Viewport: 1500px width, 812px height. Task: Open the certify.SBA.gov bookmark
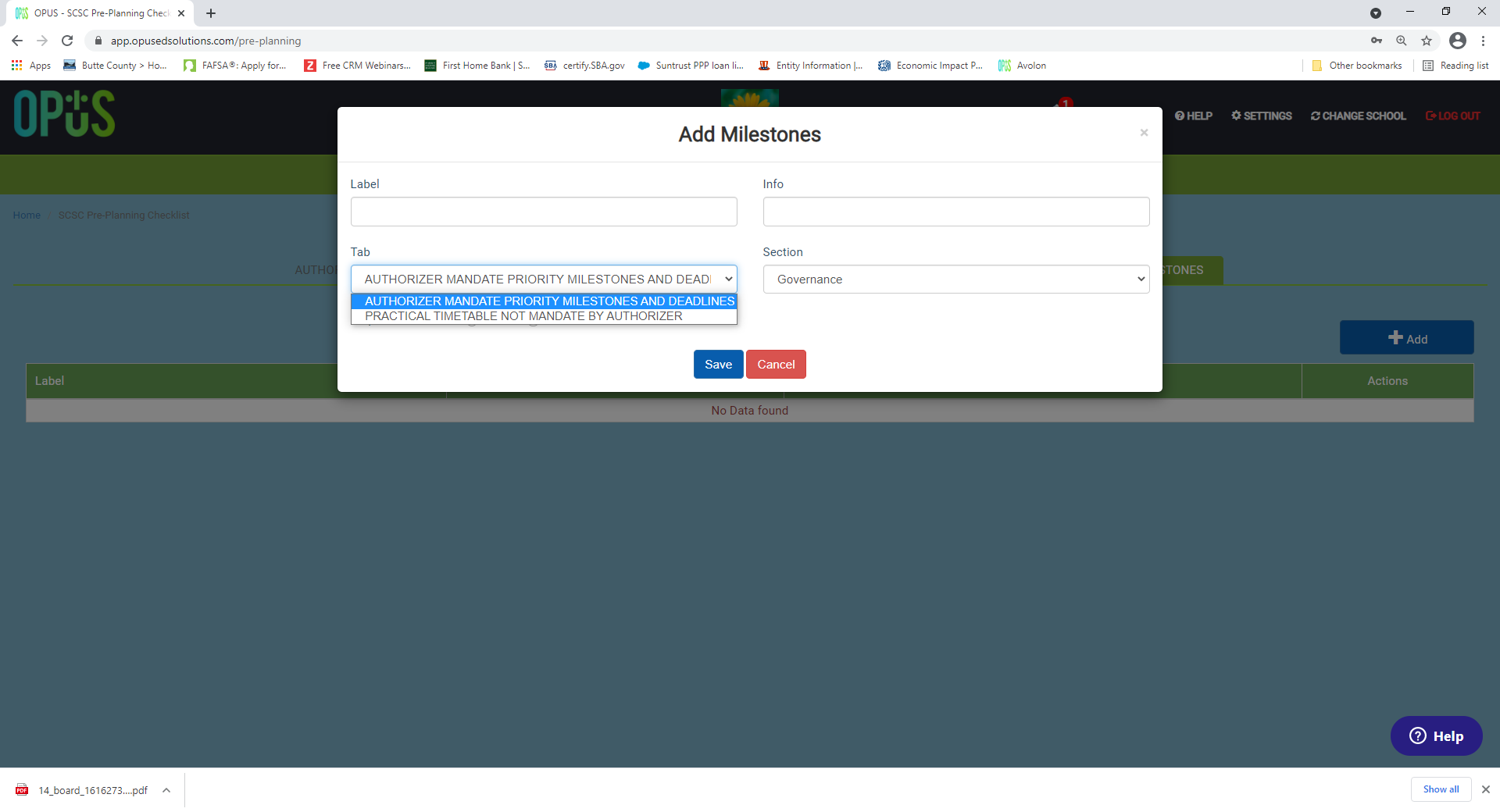click(585, 66)
